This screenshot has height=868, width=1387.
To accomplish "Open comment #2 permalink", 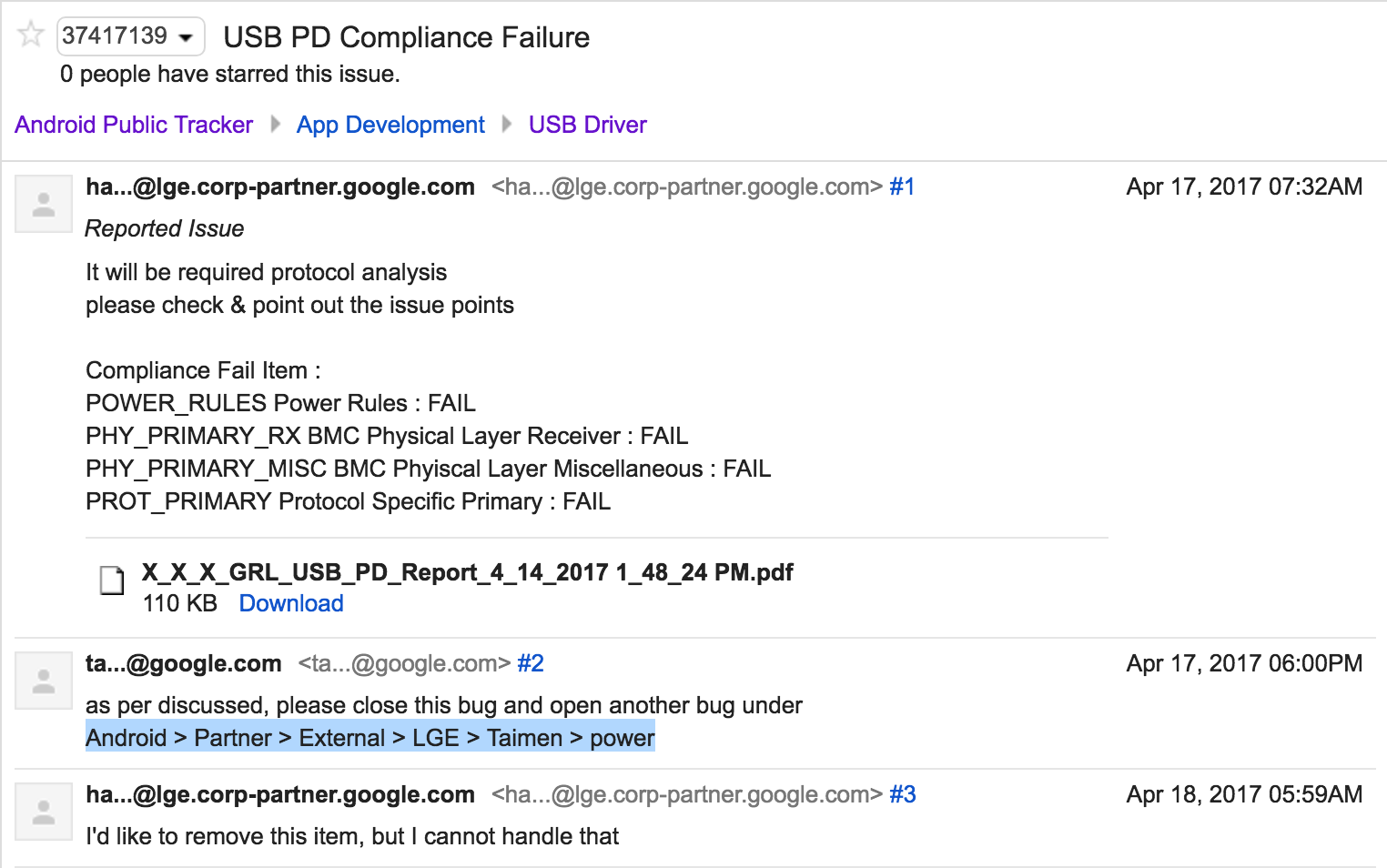I will click(531, 663).
